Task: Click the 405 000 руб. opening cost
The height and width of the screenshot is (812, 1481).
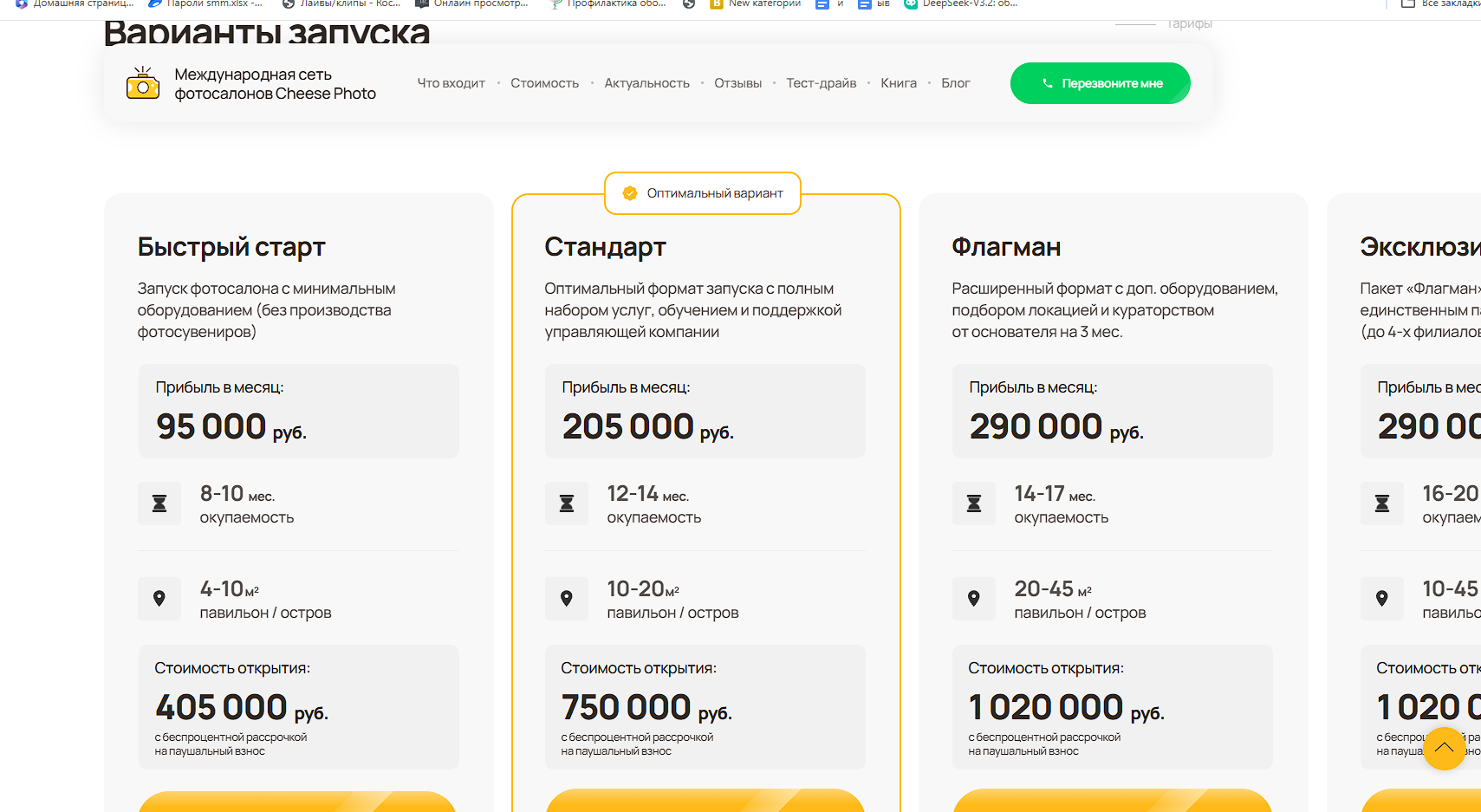Action: tap(241, 708)
